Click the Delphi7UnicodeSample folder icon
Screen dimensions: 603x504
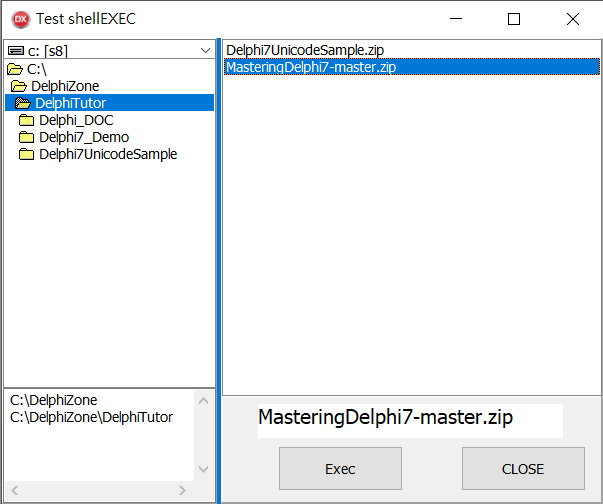coord(27,154)
